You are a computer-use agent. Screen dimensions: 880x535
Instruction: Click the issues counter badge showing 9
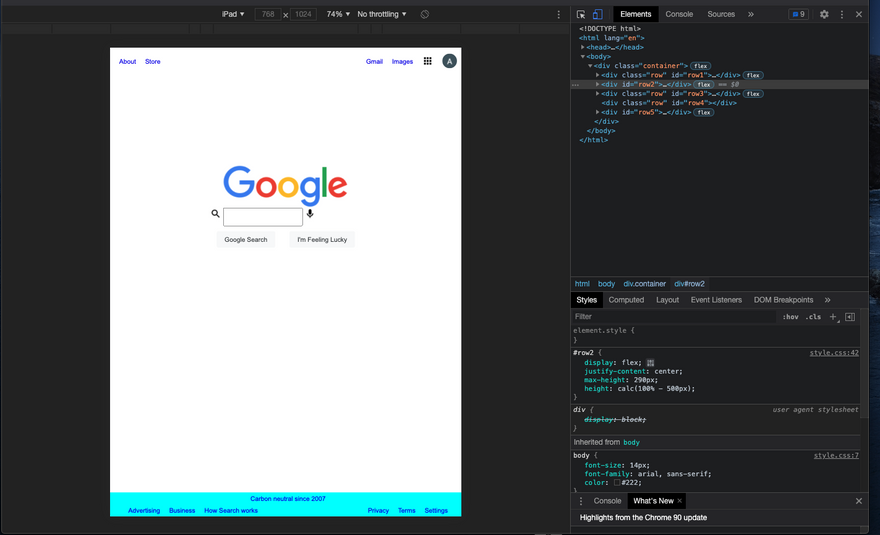coord(798,15)
